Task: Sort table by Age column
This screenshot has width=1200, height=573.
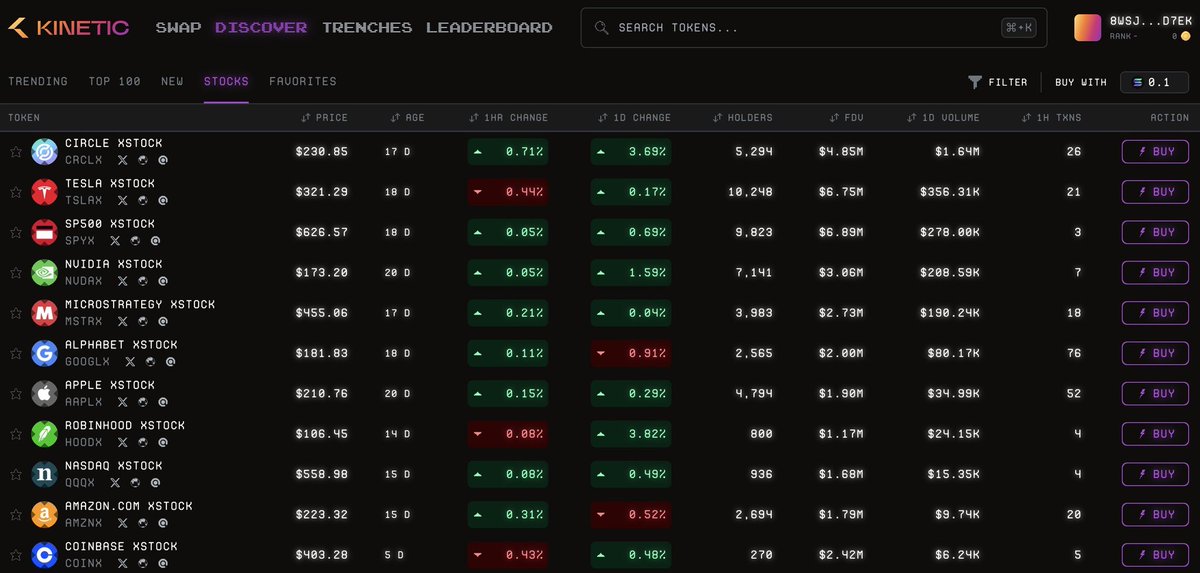Action: point(407,118)
